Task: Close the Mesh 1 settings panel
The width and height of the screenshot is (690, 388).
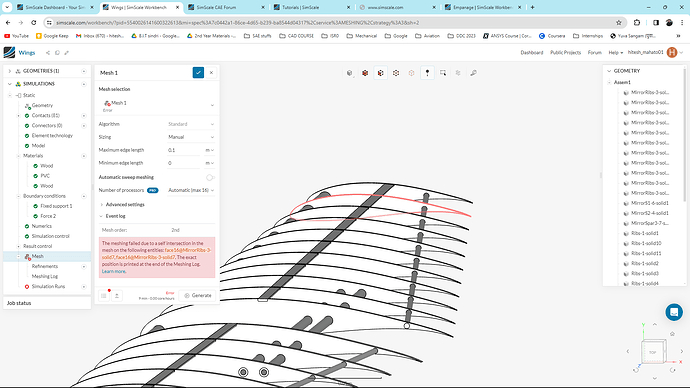Action: [x=211, y=73]
